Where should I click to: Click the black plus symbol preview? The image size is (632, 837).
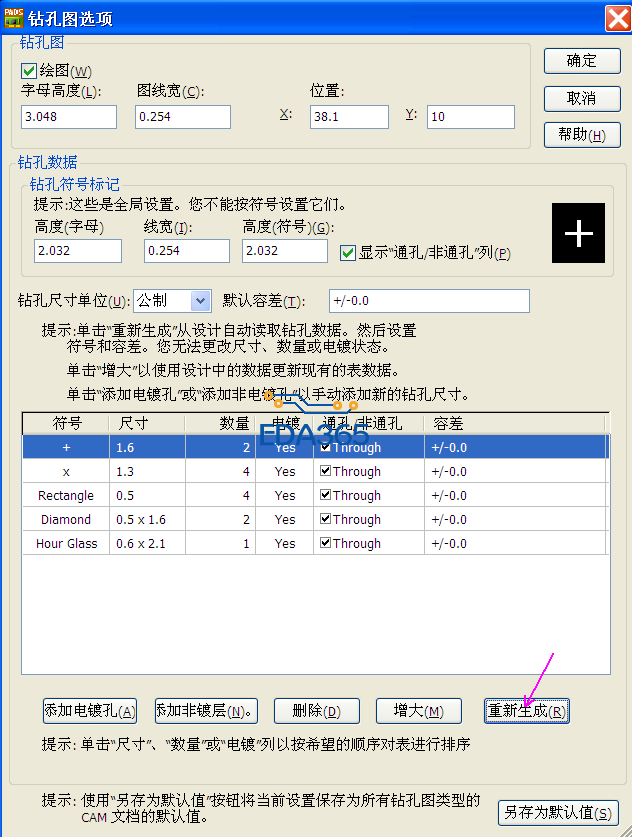tap(578, 233)
